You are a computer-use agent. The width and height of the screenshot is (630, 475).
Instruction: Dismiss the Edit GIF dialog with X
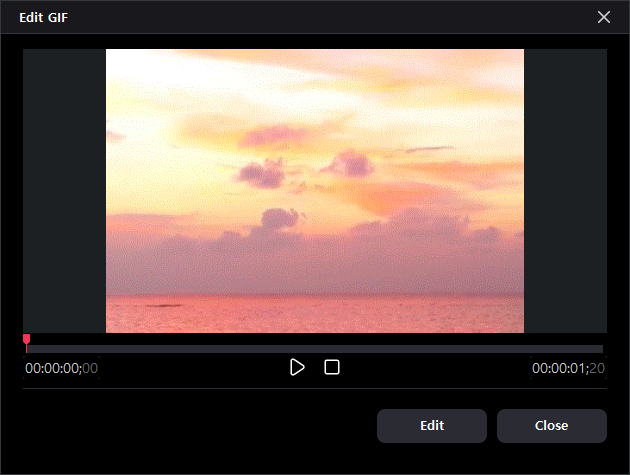pyautogui.click(x=603, y=17)
